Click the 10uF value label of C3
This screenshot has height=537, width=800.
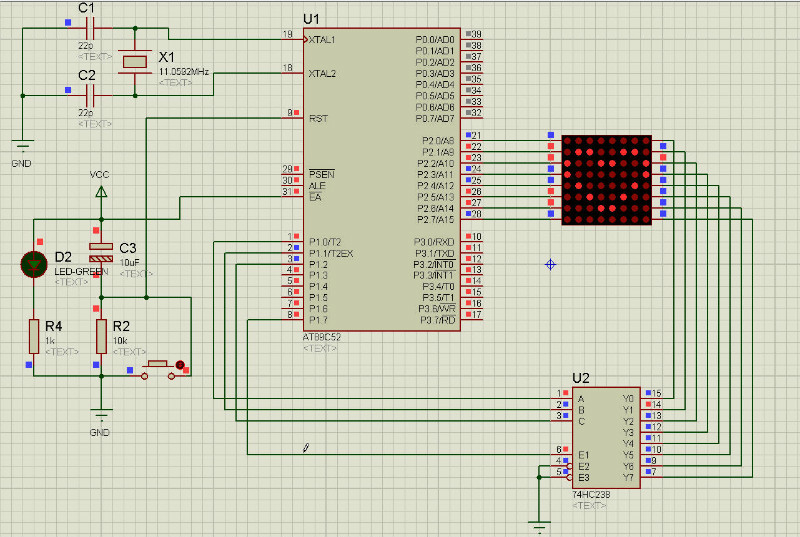click(130, 261)
